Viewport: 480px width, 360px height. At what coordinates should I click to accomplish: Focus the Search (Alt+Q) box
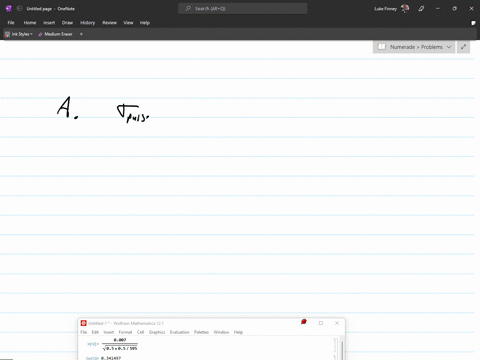243,9
